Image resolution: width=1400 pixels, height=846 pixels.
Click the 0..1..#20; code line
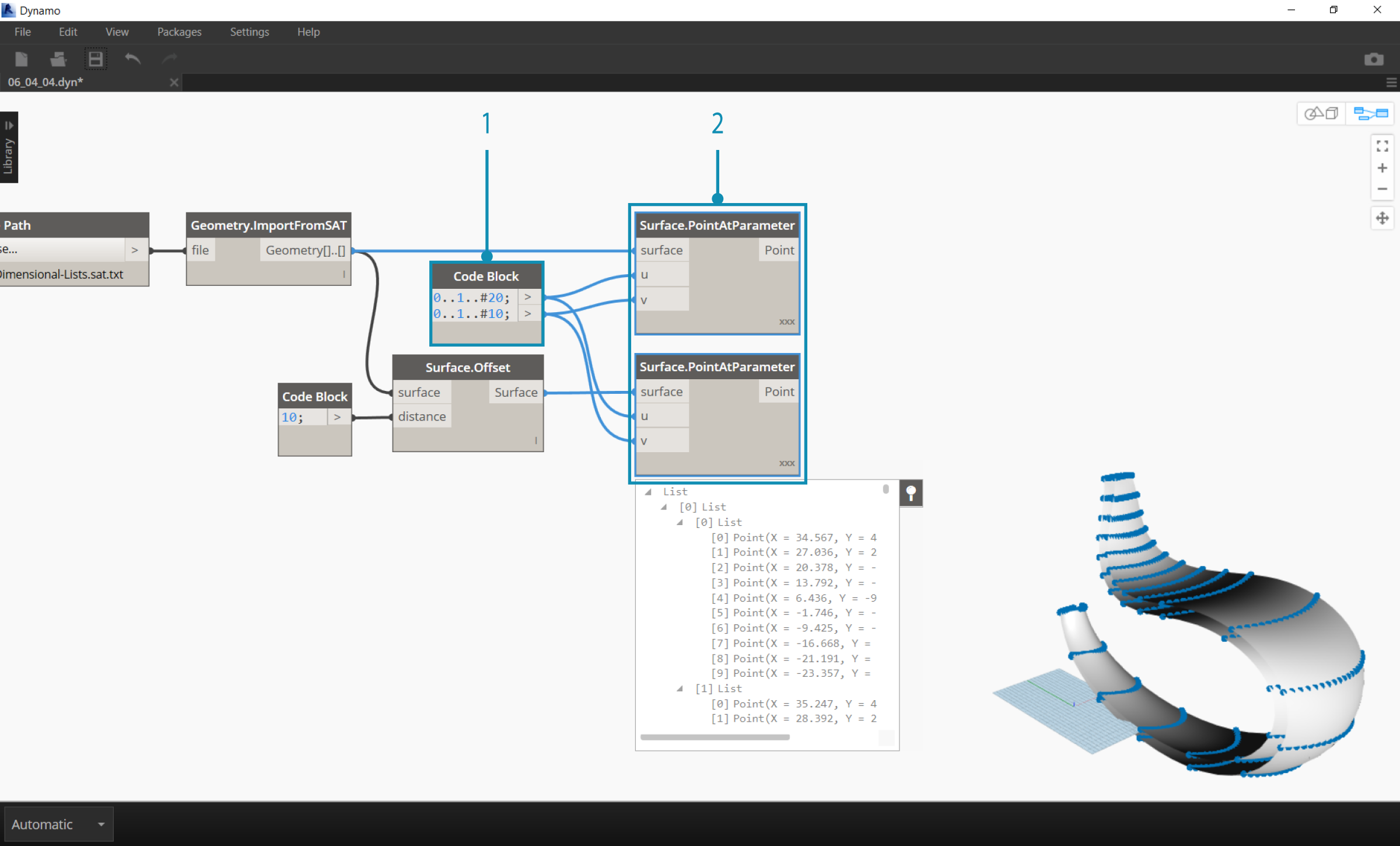click(x=471, y=298)
